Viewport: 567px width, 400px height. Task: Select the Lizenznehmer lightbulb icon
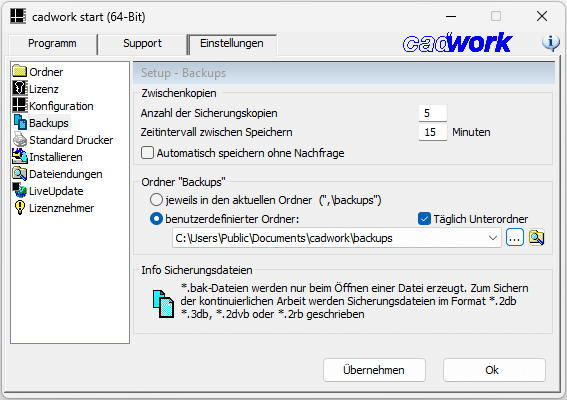tap(20, 207)
